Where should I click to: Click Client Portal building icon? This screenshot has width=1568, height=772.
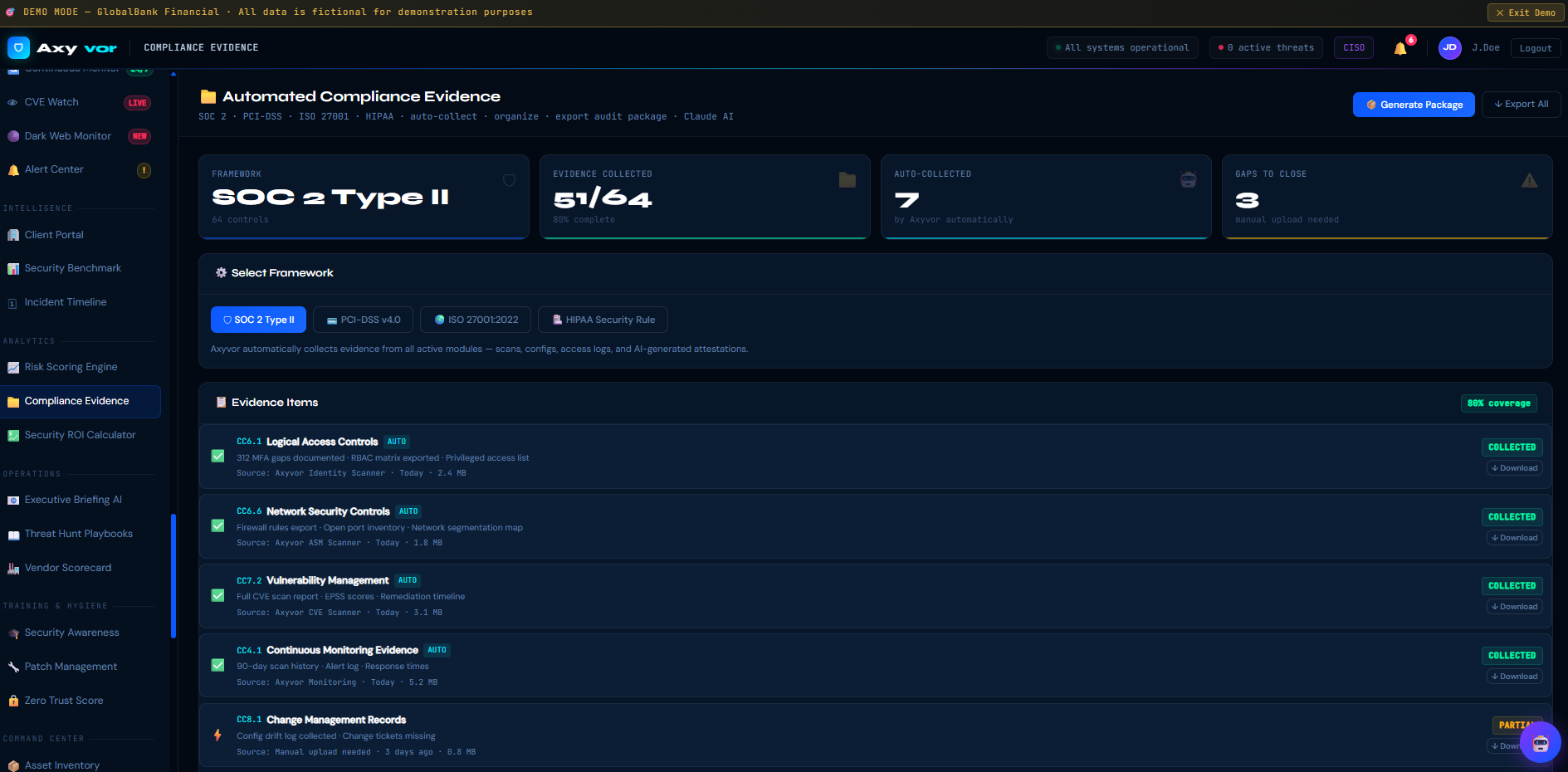click(13, 235)
